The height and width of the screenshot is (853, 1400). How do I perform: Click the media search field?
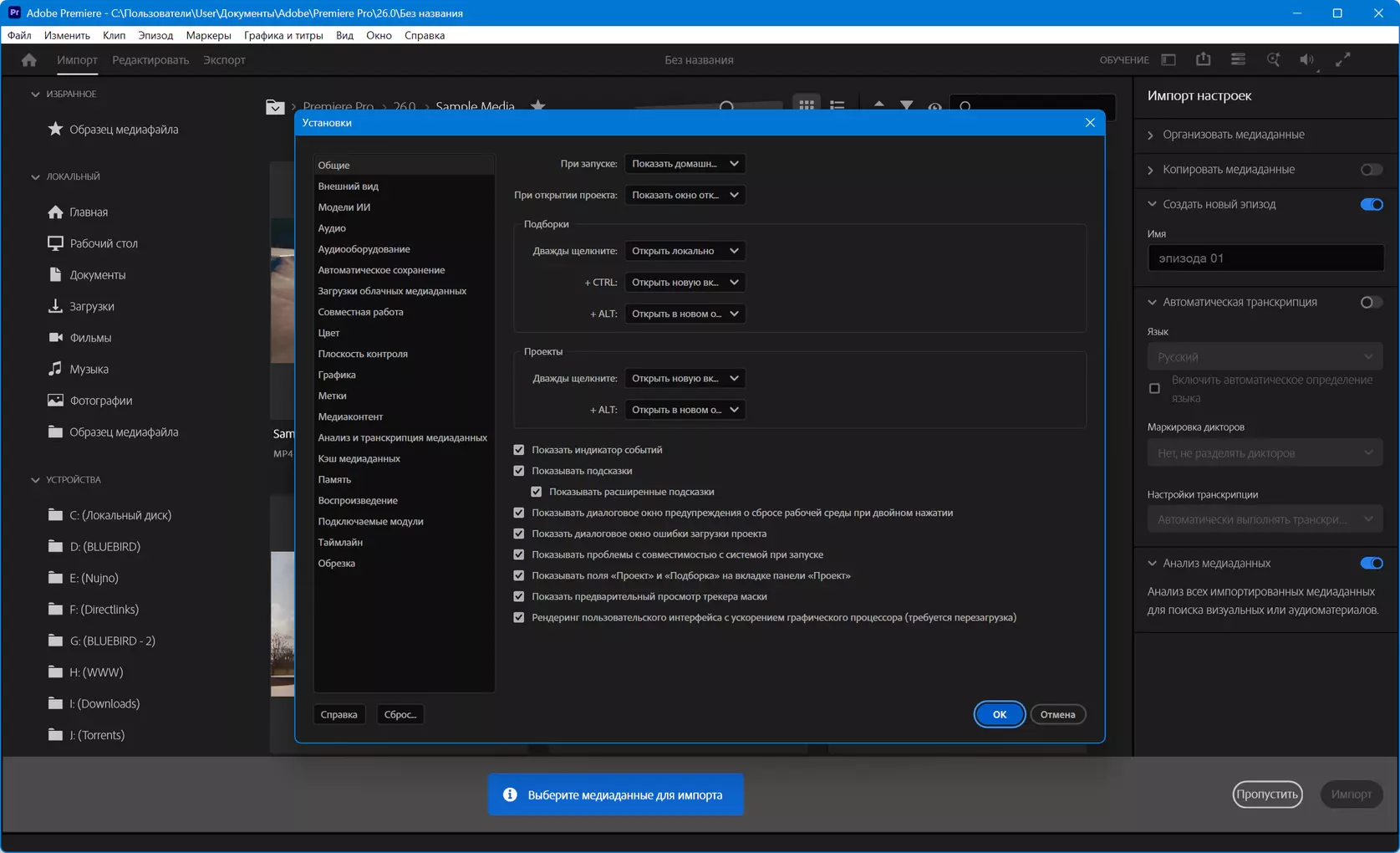click(1033, 106)
